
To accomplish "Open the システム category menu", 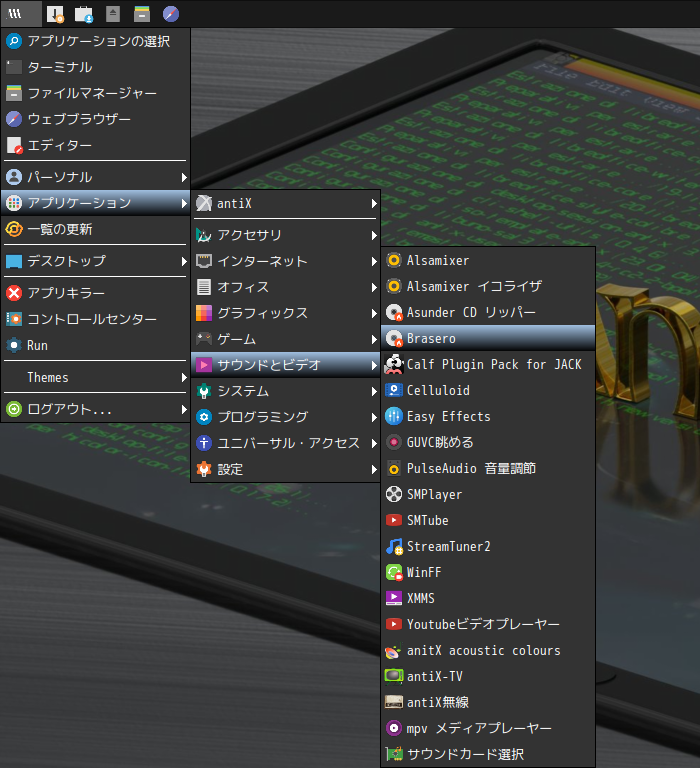I will click(286, 391).
